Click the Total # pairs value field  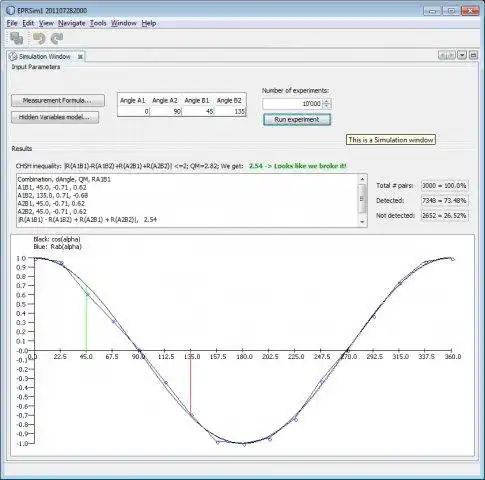click(444, 186)
